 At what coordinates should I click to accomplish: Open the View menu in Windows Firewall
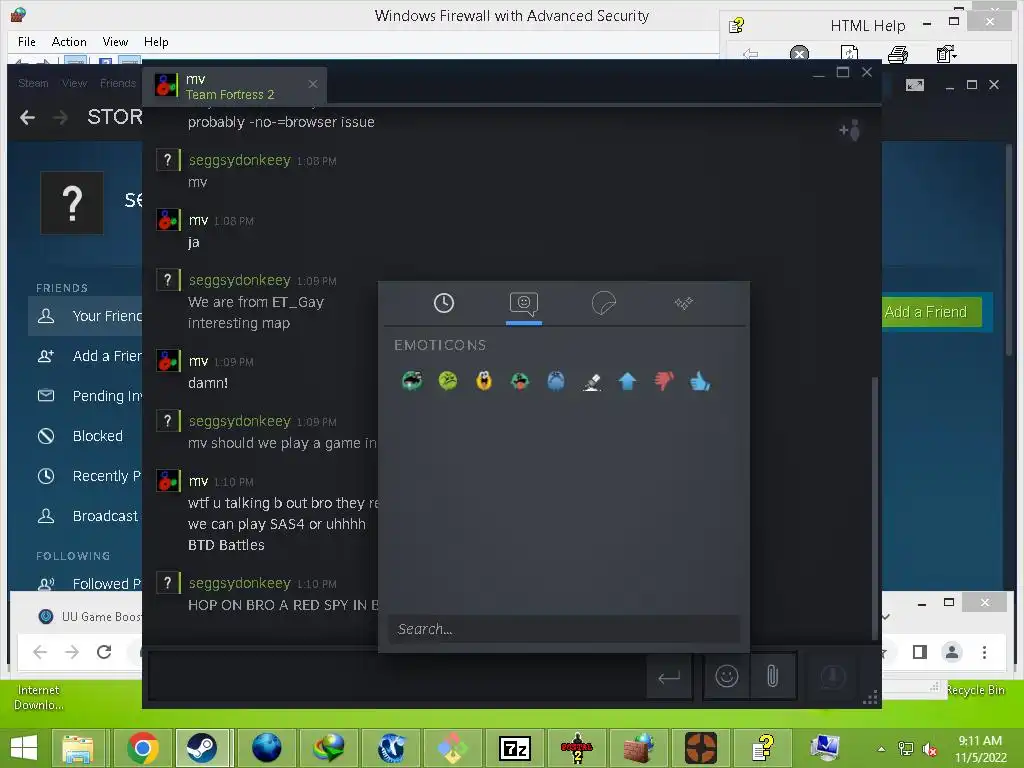[x=115, y=42]
